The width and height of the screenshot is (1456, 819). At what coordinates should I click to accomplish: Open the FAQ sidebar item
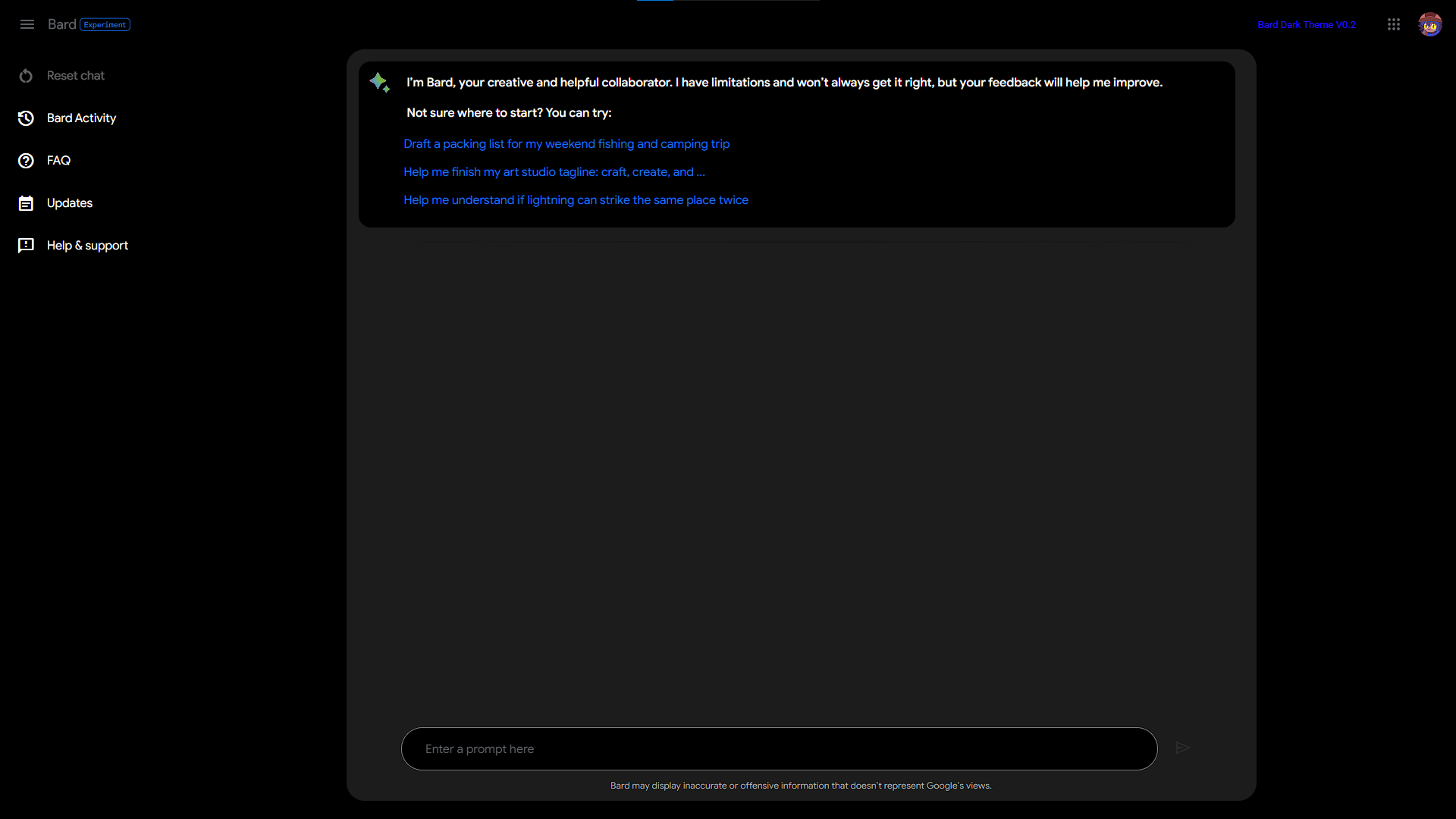coord(58,161)
